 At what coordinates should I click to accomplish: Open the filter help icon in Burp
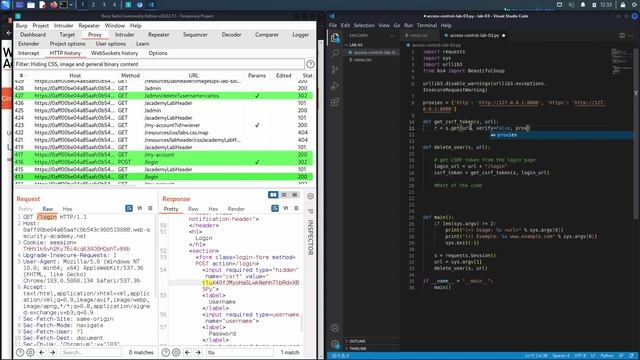tap(310, 64)
